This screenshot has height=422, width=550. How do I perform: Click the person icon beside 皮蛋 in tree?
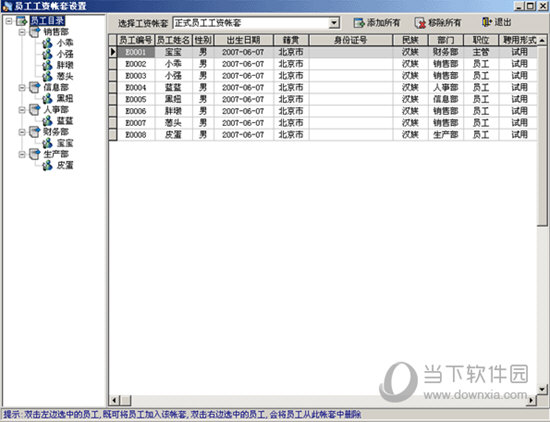coord(47,165)
